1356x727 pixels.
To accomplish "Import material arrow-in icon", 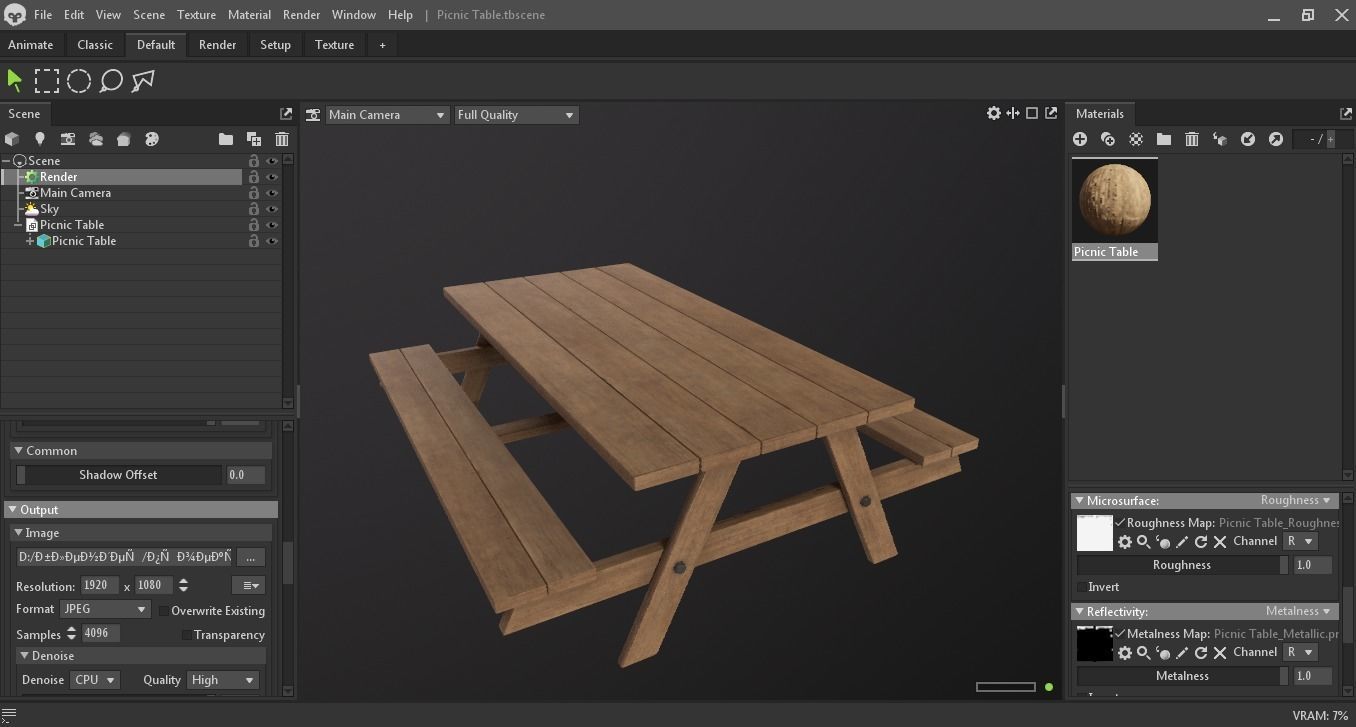I will pos(1248,139).
